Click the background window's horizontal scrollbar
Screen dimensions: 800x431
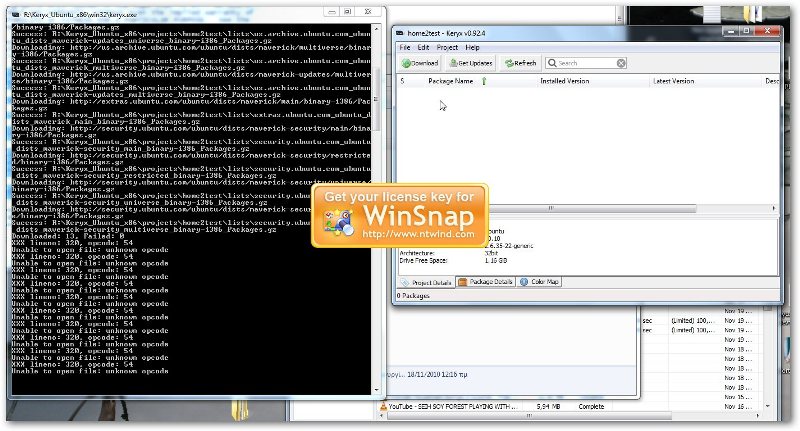pos(529,416)
